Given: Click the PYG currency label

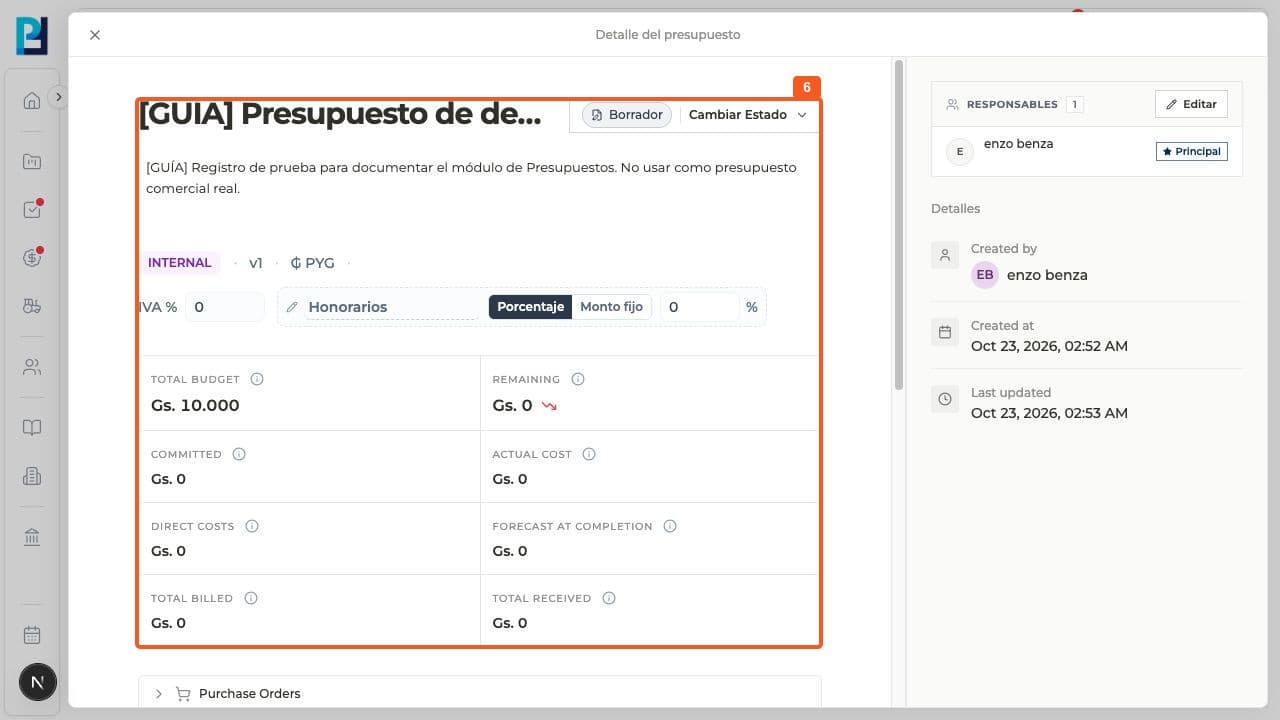Looking at the screenshot, I should coord(312,263).
